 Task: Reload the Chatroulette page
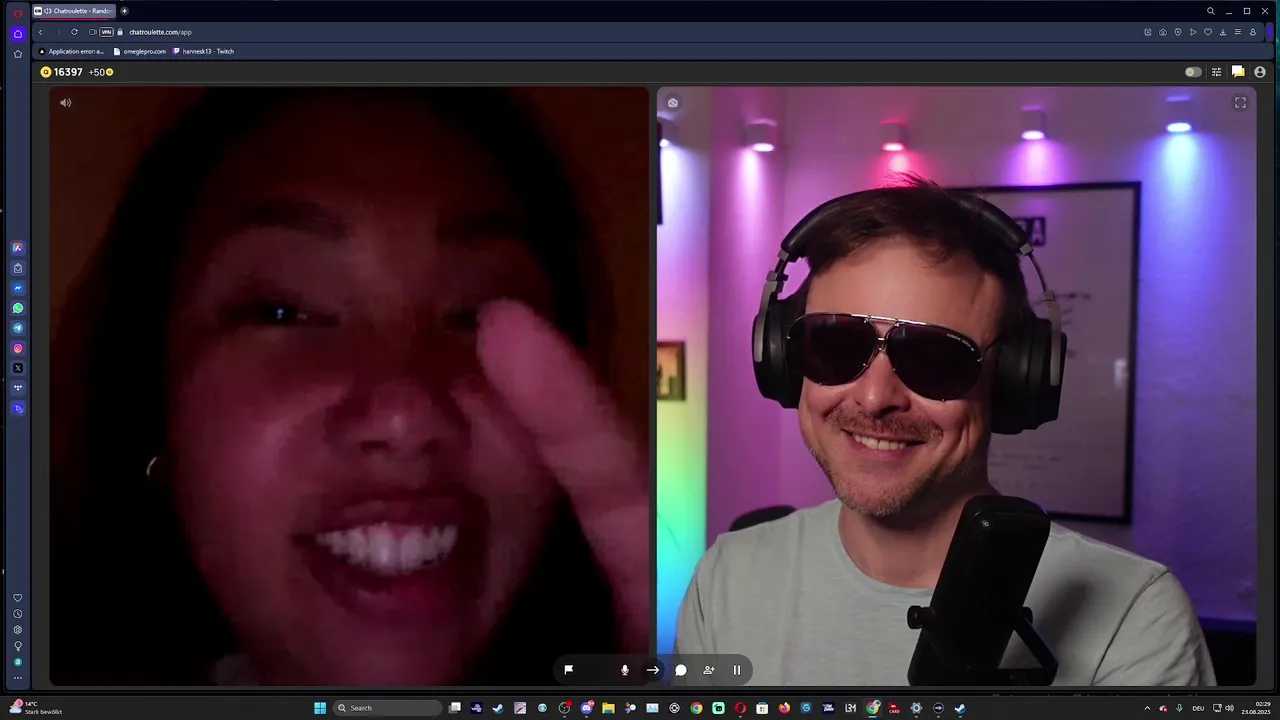coord(74,32)
